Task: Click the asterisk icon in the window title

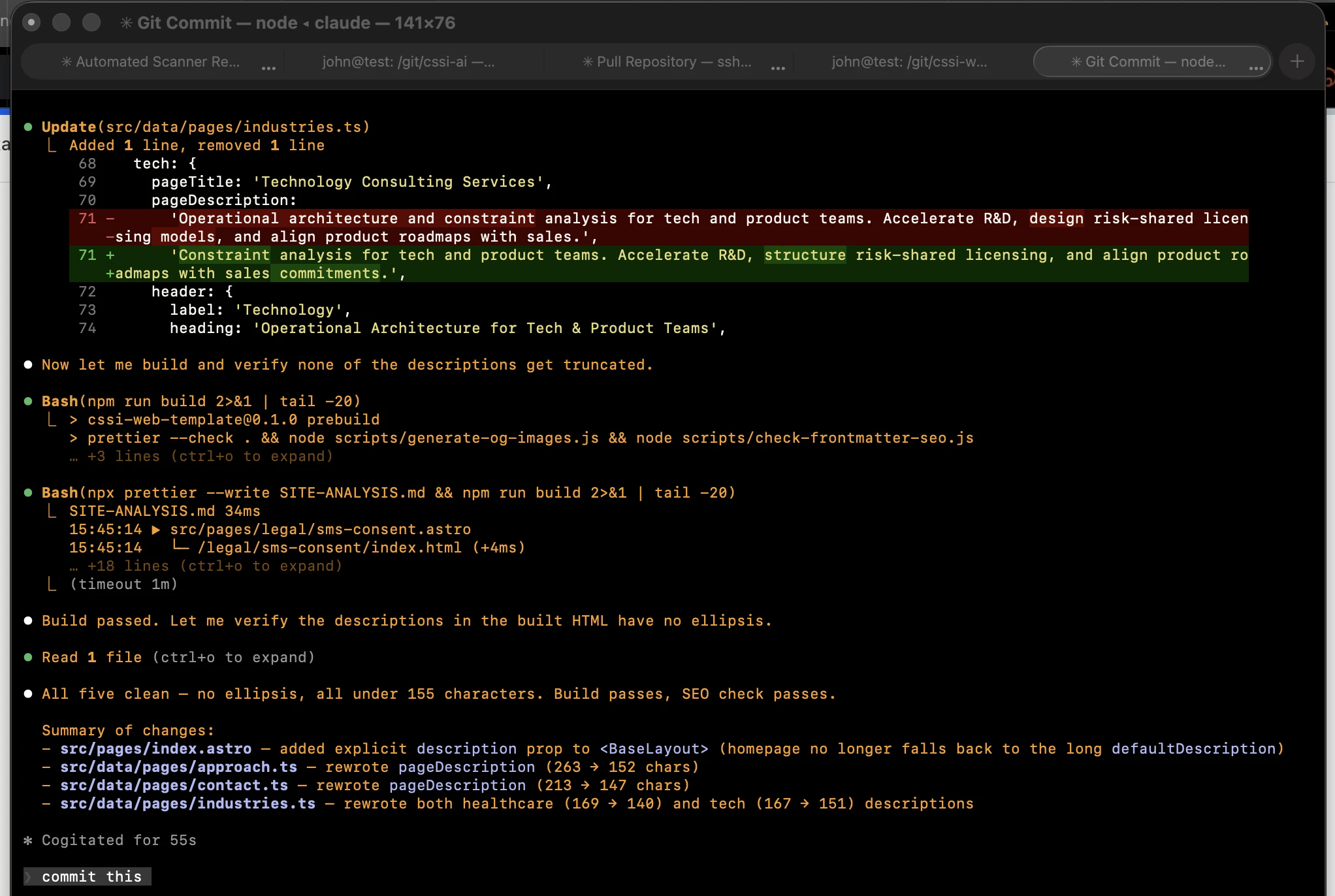Action: 125,23
